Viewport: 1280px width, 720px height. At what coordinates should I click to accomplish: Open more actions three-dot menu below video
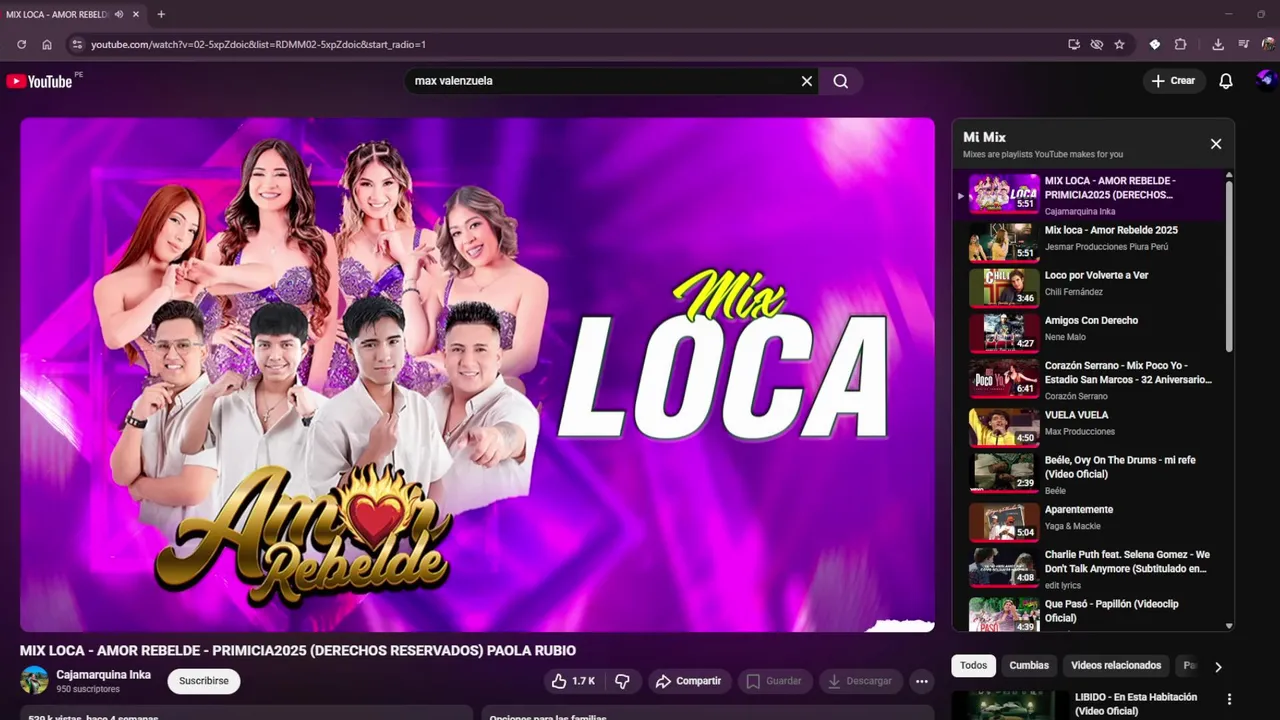click(922, 681)
